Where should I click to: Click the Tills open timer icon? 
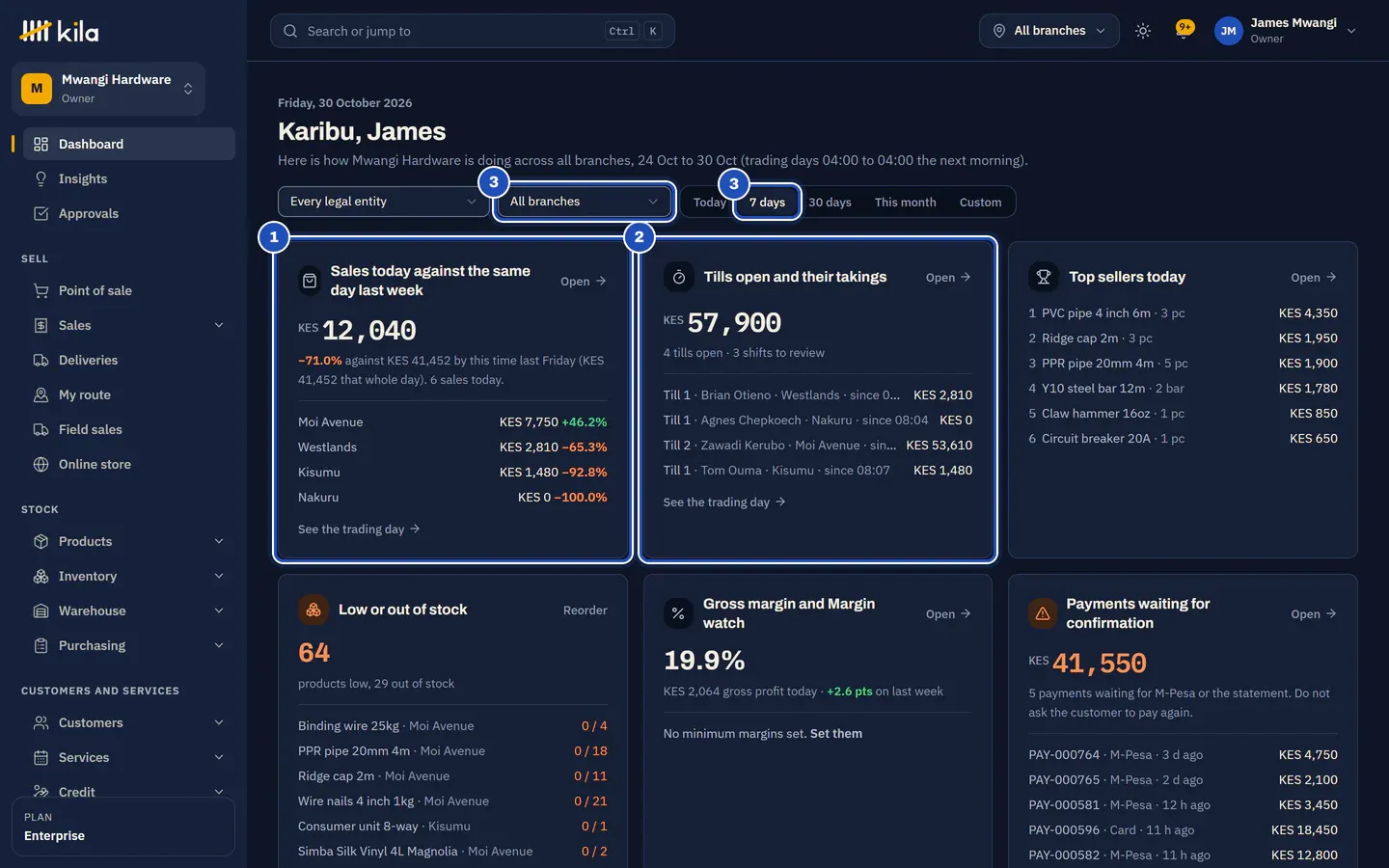coord(679,277)
